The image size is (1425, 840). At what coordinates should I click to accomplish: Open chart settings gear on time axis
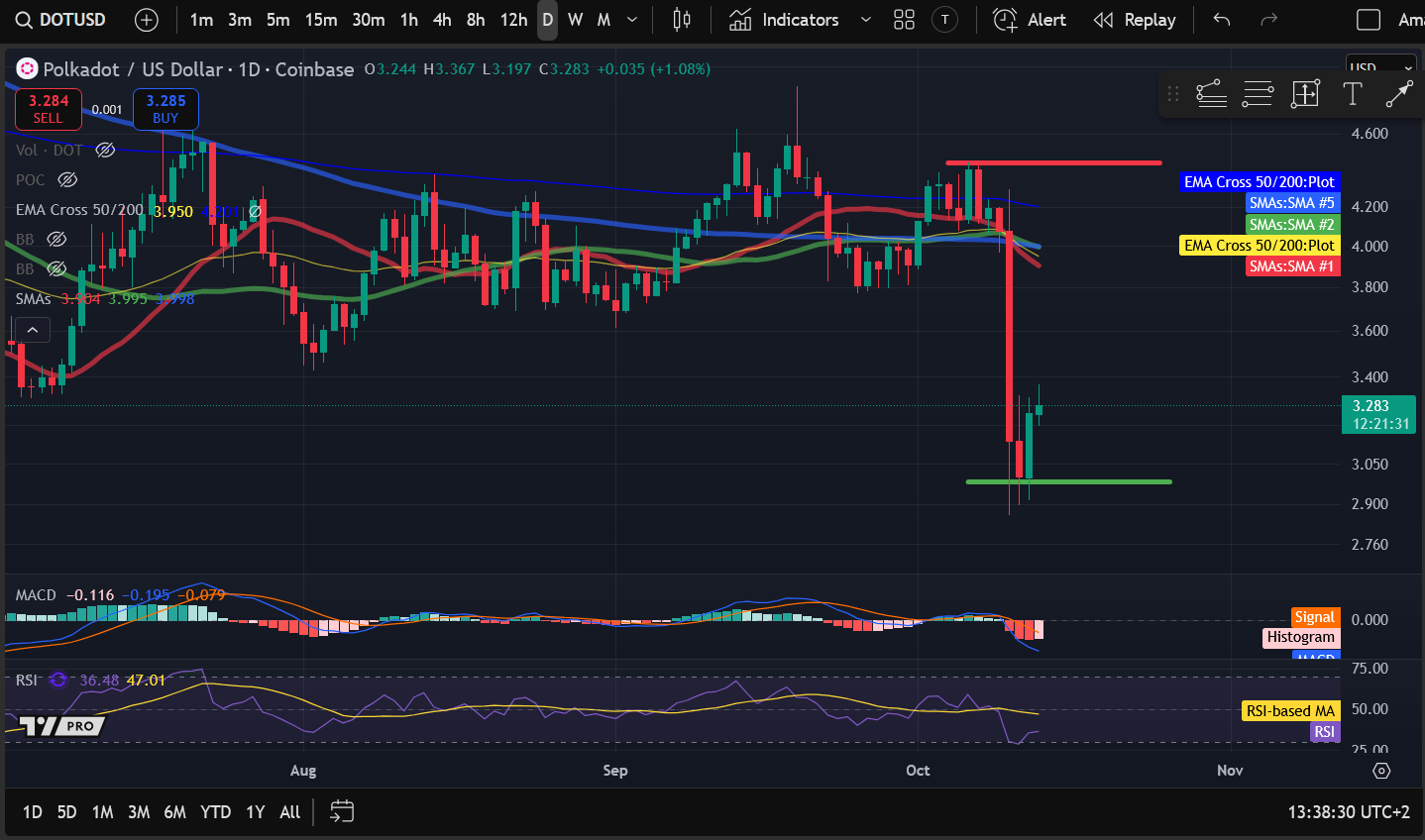tap(1381, 770)
